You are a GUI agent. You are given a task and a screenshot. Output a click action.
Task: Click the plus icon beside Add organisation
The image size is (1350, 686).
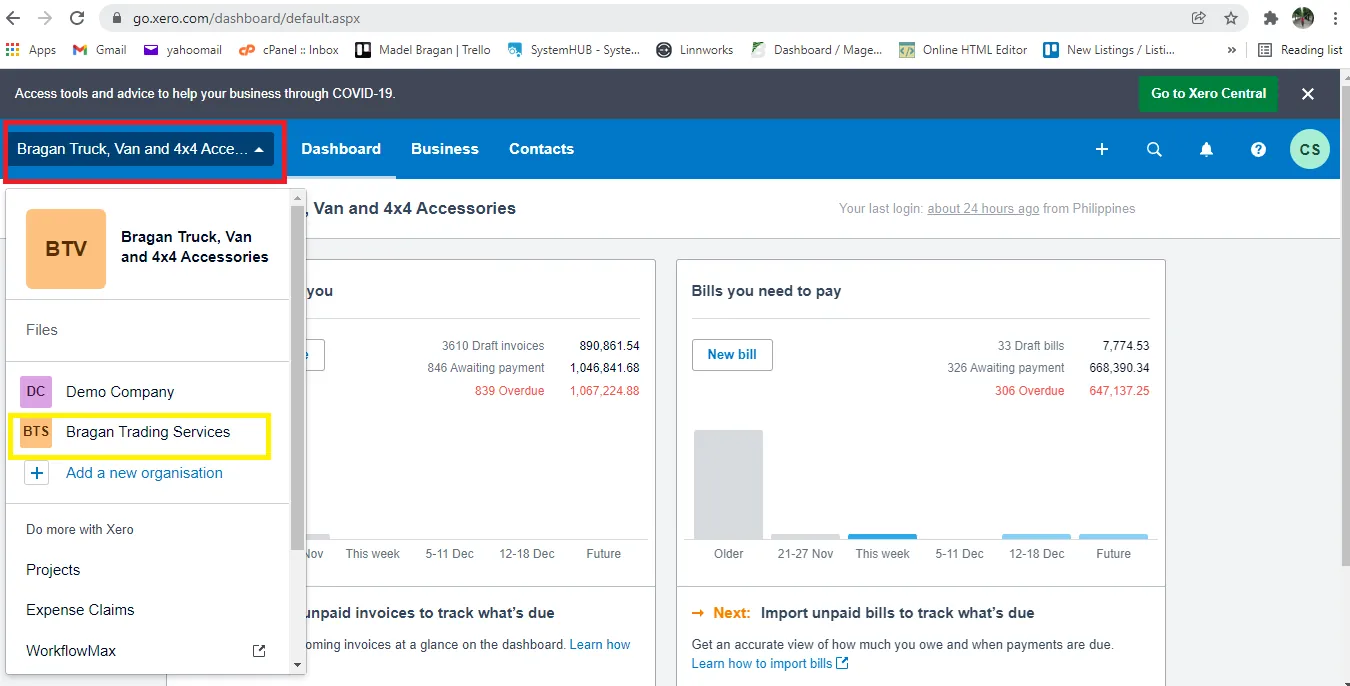pyautogui.click(x=36, y=473)
